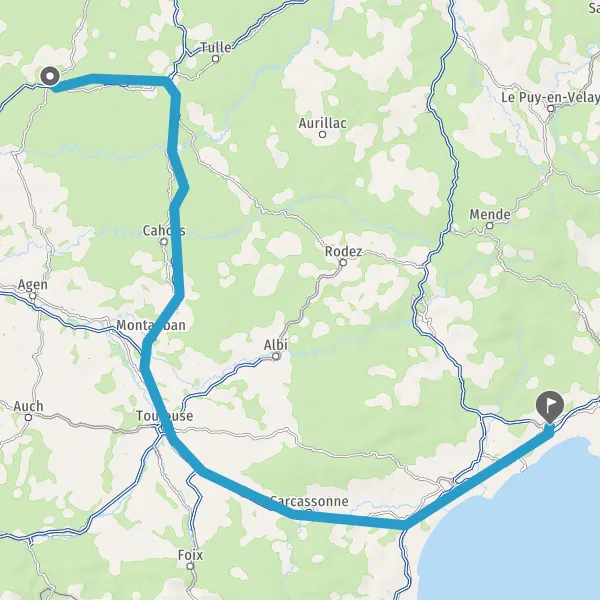Viewport: 600px width, 600px height.
Task: Click the Carcassonne city label
Action: point(309,501)
